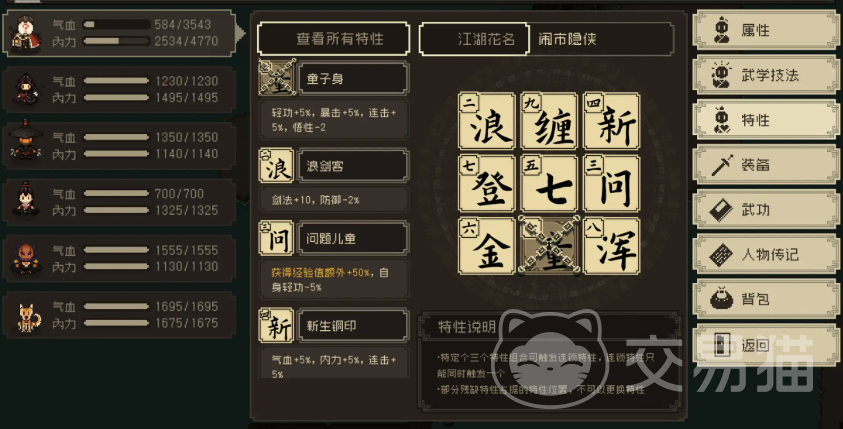Select 童子身 trait entry in list
The height and width of the screenshot is (429, 843).
pos(353,78)
